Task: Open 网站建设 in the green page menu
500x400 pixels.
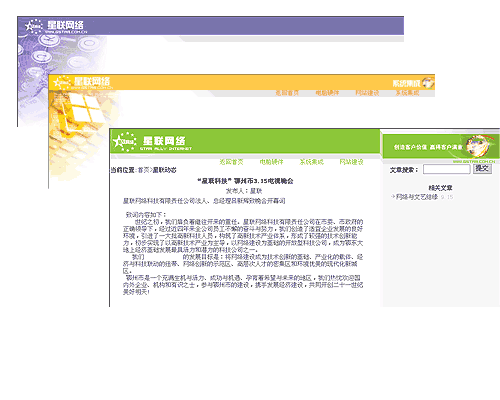Action: (x=351, y=162)
